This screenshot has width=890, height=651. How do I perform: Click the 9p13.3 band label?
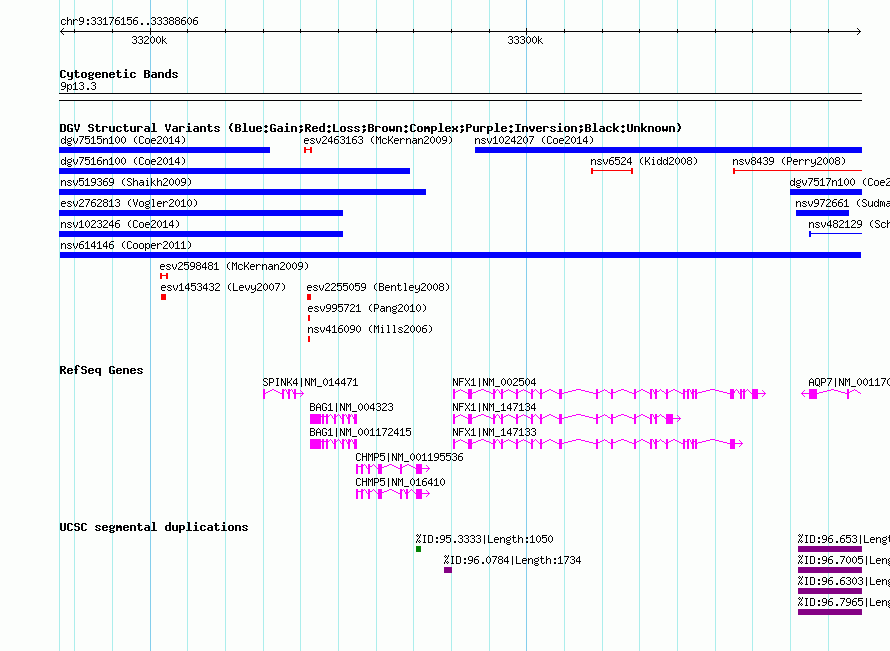pyautogui.click(x=78, y=86)
